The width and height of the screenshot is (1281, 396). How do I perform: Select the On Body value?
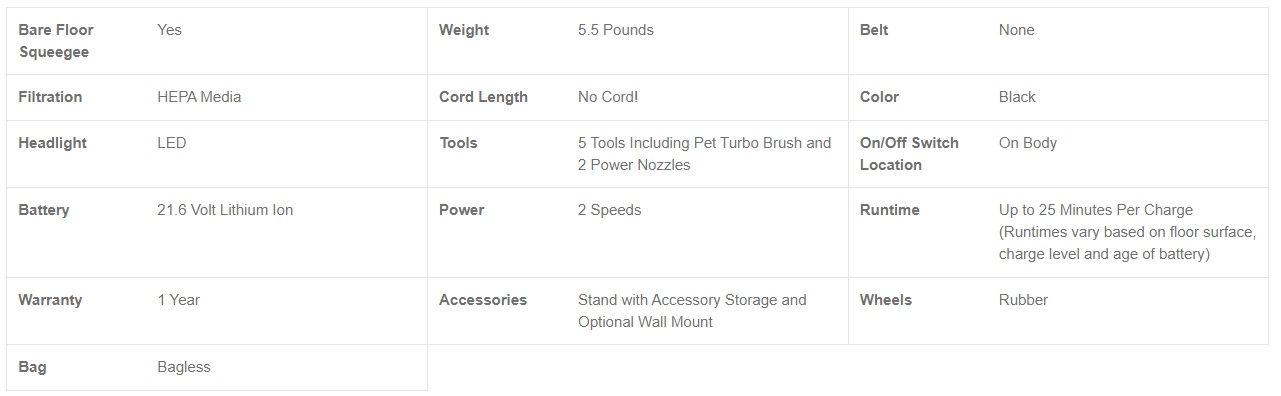pyautogui.click(x=1028, y=143)
